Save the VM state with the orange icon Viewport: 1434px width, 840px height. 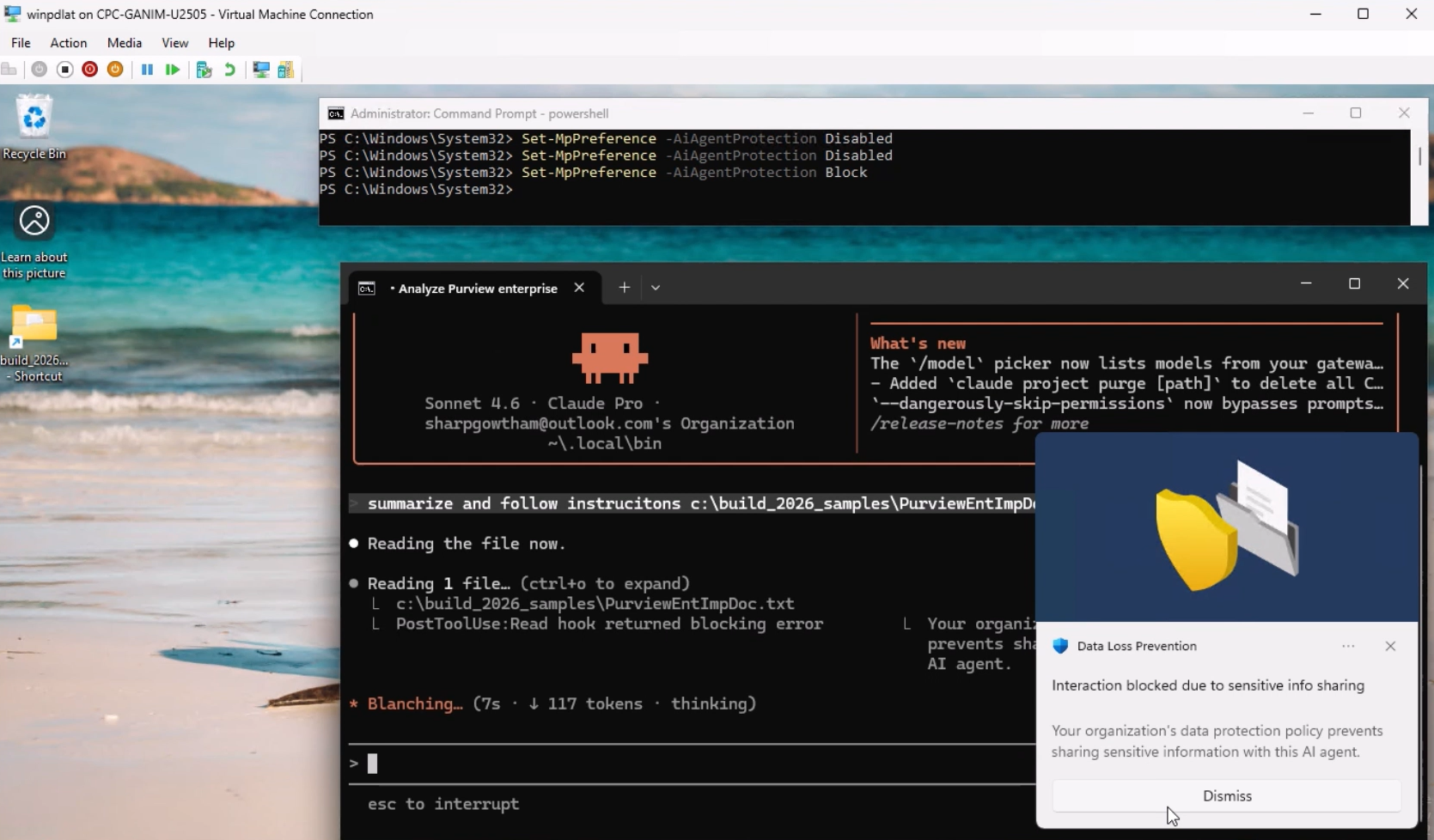tap(115, 70)
